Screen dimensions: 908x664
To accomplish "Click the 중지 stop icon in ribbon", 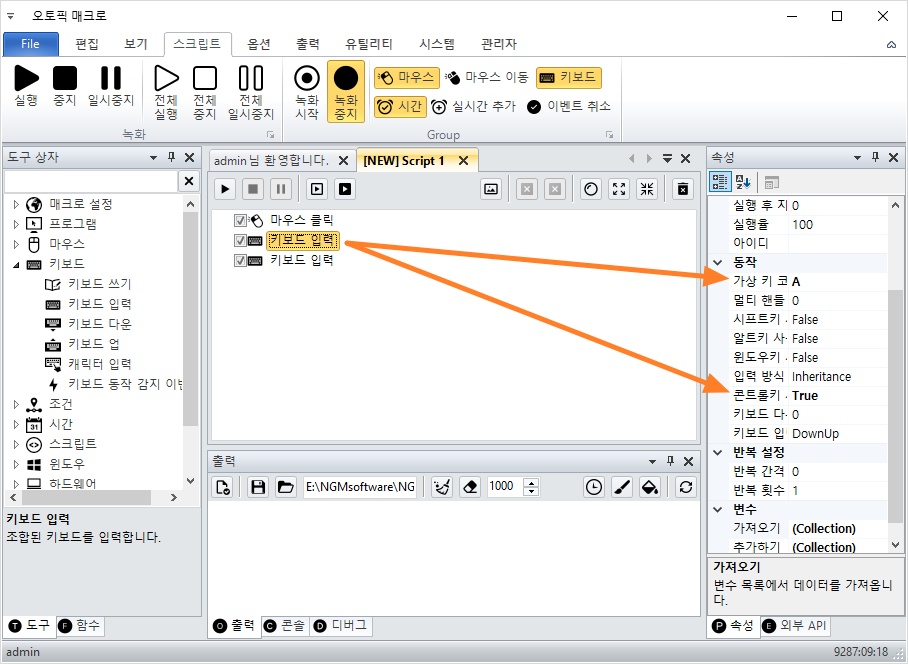I will click(x=65, y=78).
